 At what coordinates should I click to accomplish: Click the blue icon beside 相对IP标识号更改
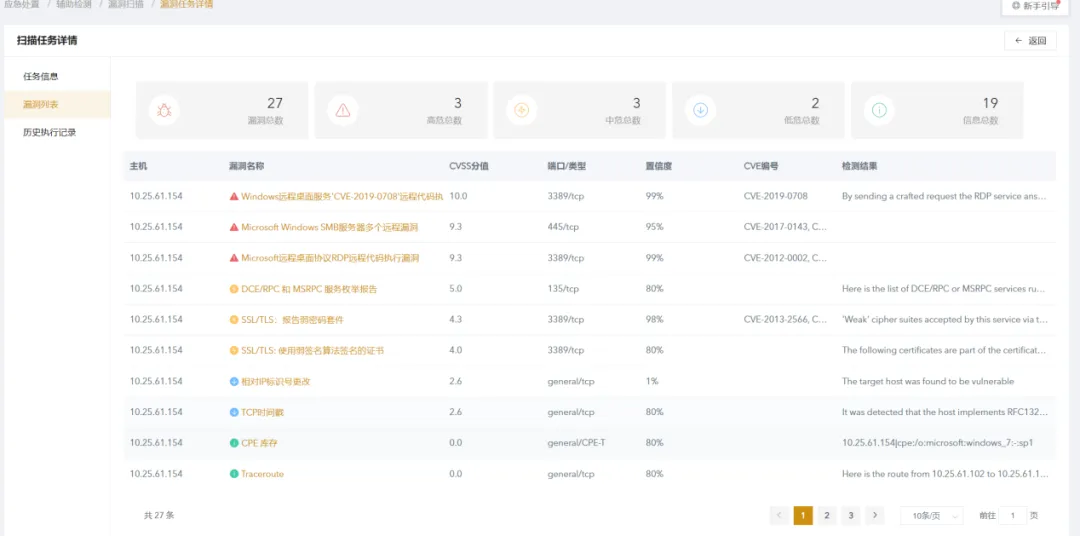[233, 381]
